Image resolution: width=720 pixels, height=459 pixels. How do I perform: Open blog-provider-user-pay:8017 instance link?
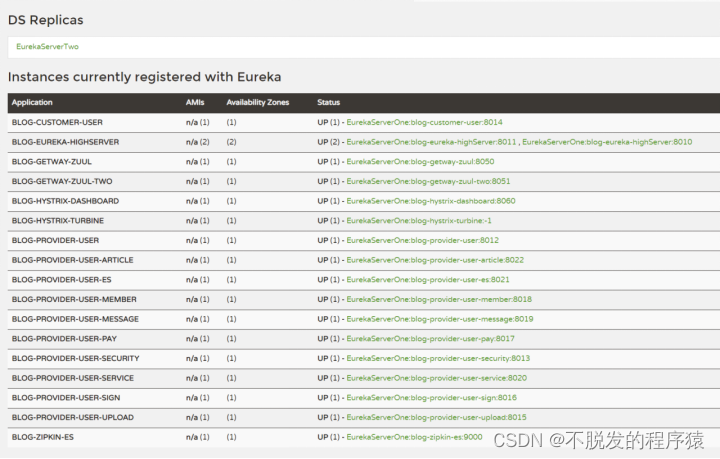point(430,339)
